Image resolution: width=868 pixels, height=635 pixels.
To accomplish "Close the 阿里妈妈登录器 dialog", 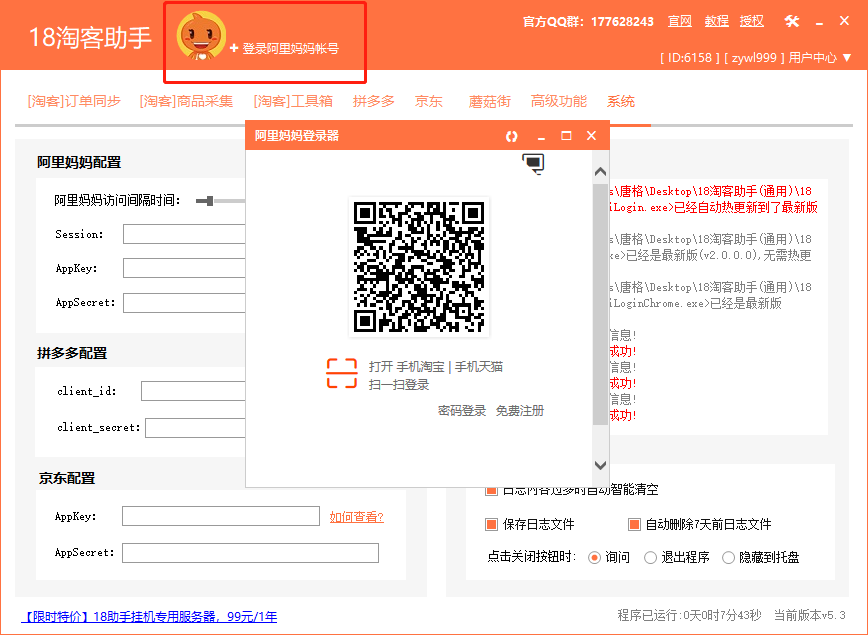I will [x=591, y=136].
